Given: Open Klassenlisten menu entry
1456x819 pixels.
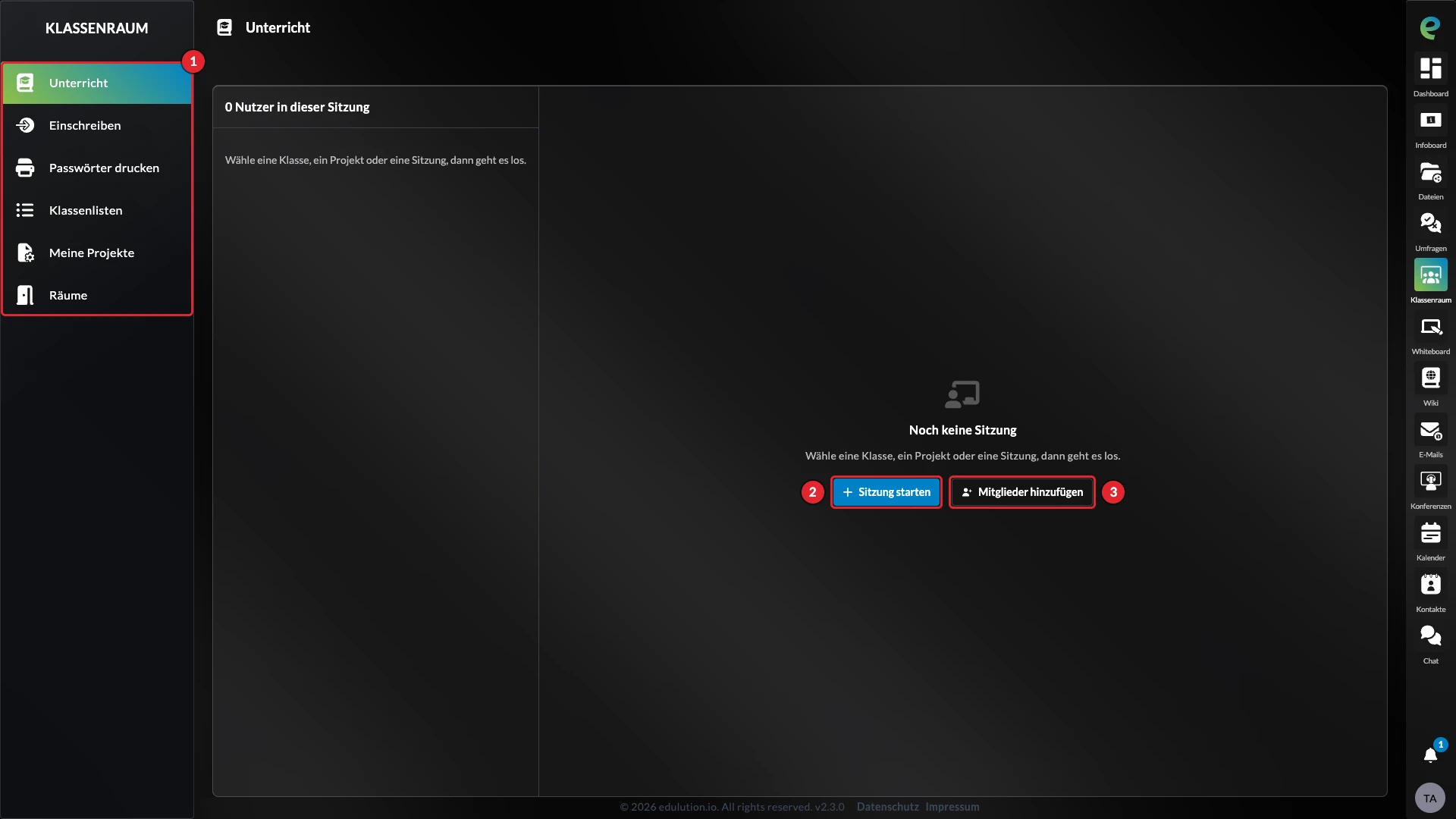Looking at the screenshot, I should [x=97, y=210].
